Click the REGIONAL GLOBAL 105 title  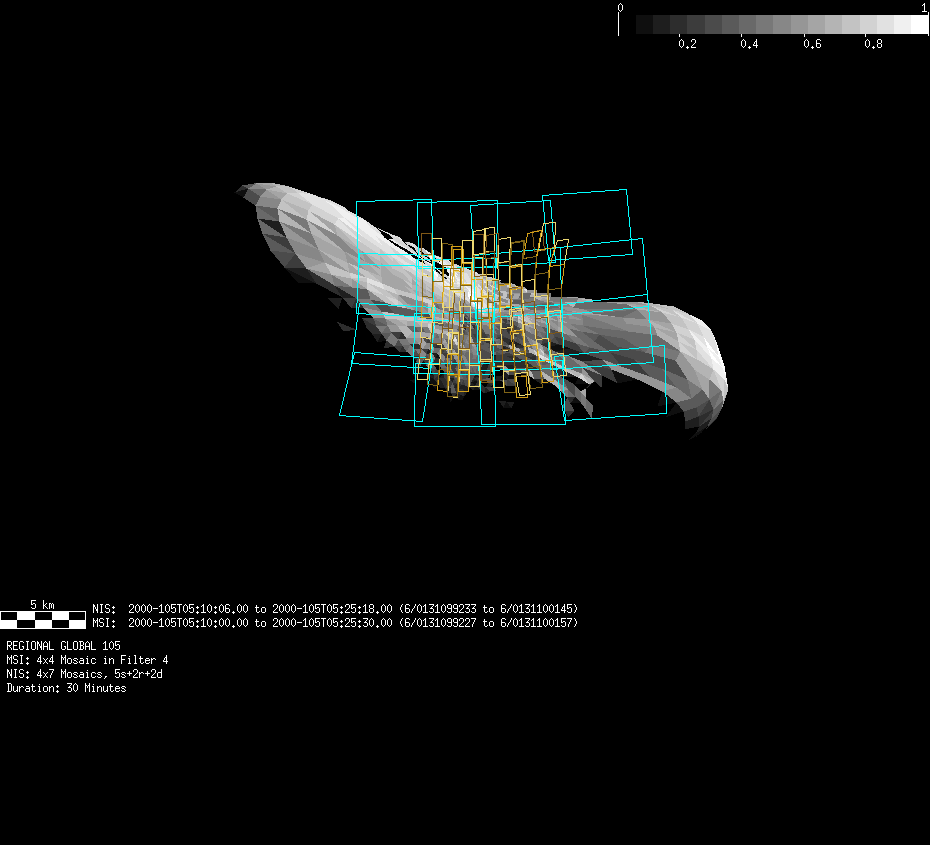(x=63, y=646)
